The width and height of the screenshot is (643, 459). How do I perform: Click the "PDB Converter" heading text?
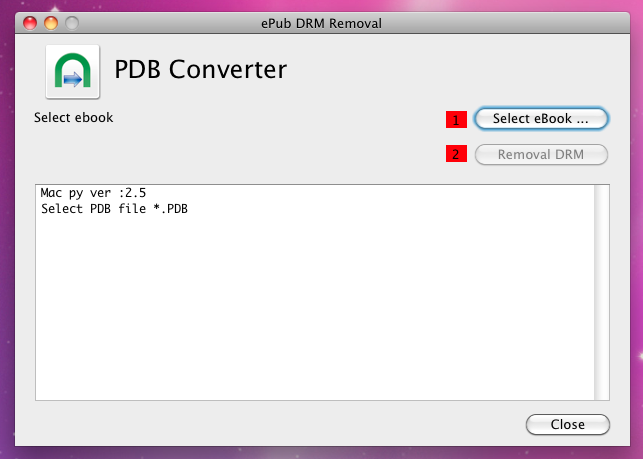201,70
